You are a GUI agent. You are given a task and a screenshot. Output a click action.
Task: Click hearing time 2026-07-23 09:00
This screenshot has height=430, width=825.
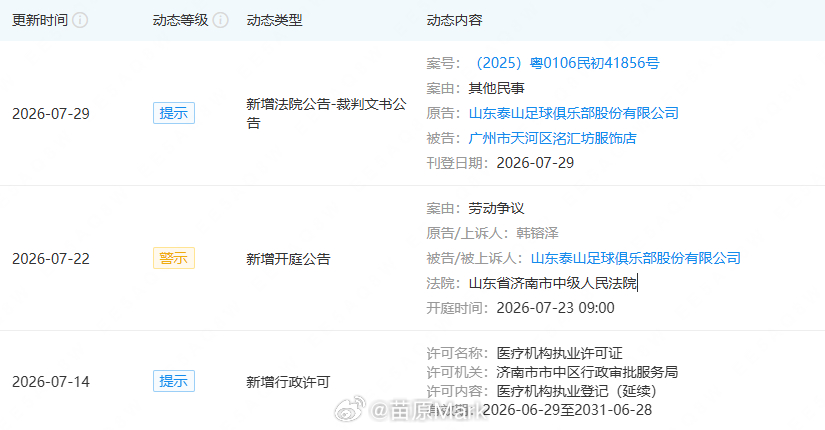click(x=556, y=308)
